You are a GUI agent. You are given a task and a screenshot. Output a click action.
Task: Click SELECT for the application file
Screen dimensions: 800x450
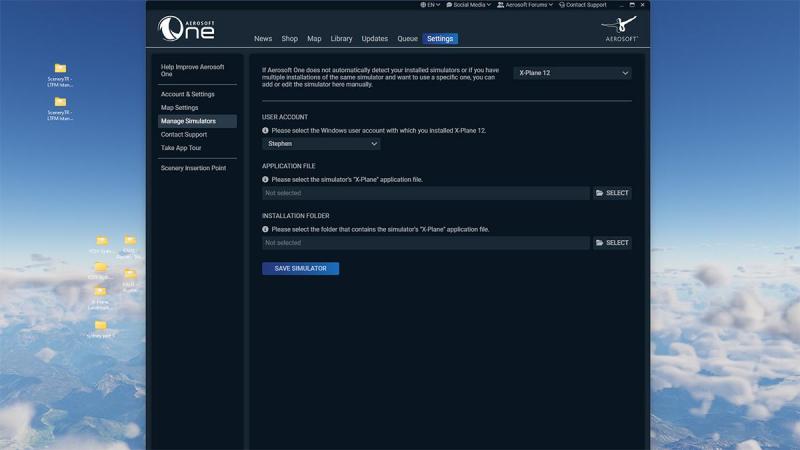[612, 193]
